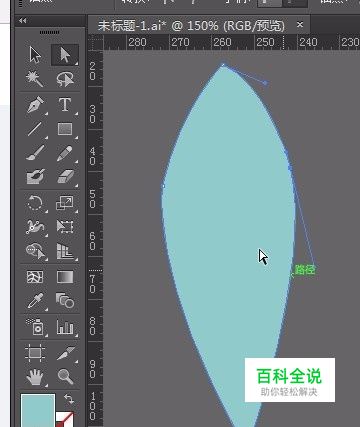This screenshot has width=360, height=427.
Task: Select the Rectangle tool
Action: pos(65,129)
